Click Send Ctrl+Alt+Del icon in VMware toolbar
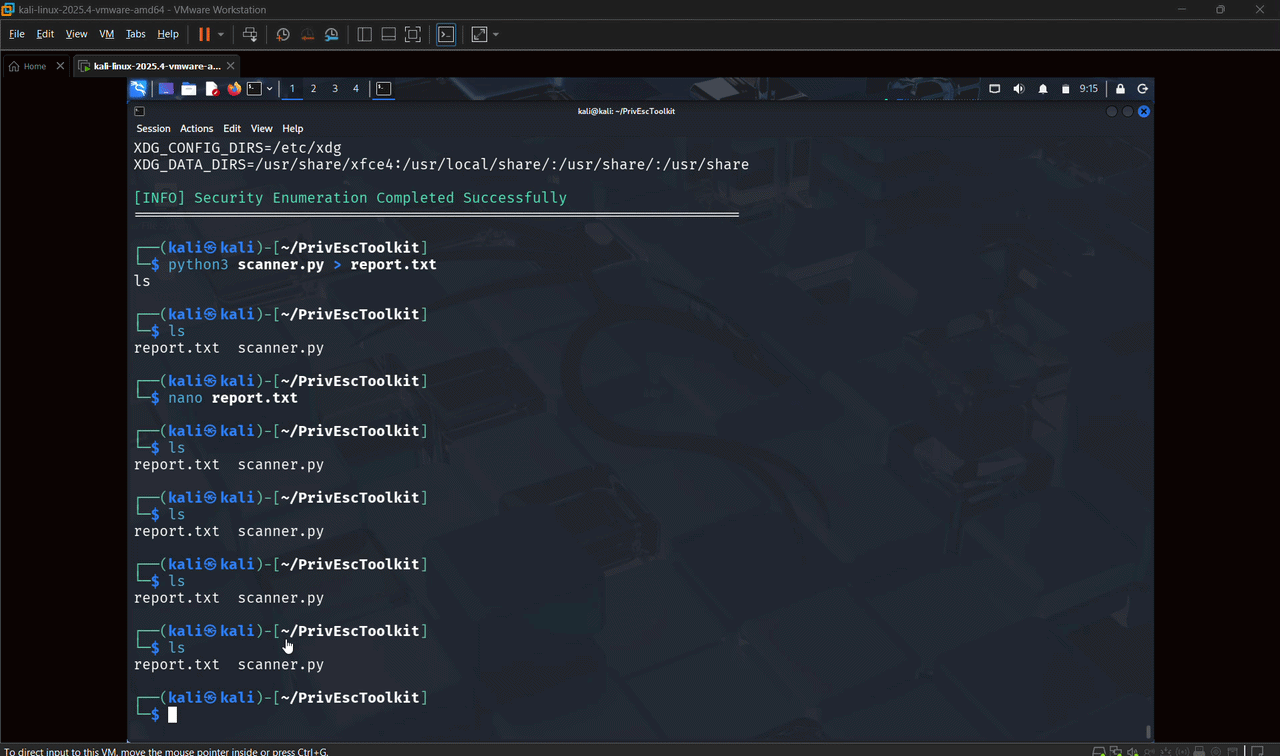Viewport: 1280px width, 756px height. point(250,34)
